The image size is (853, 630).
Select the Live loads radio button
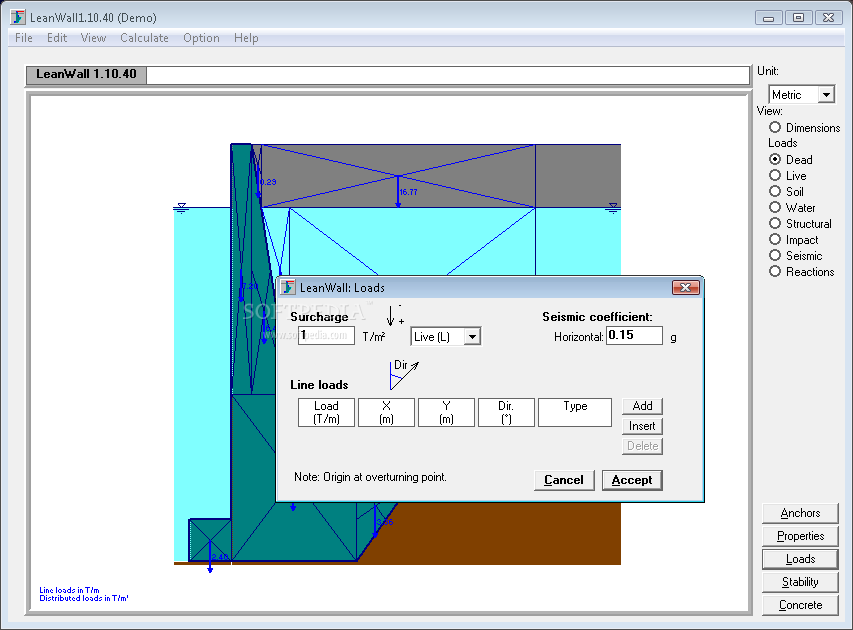tap(775, 175)
